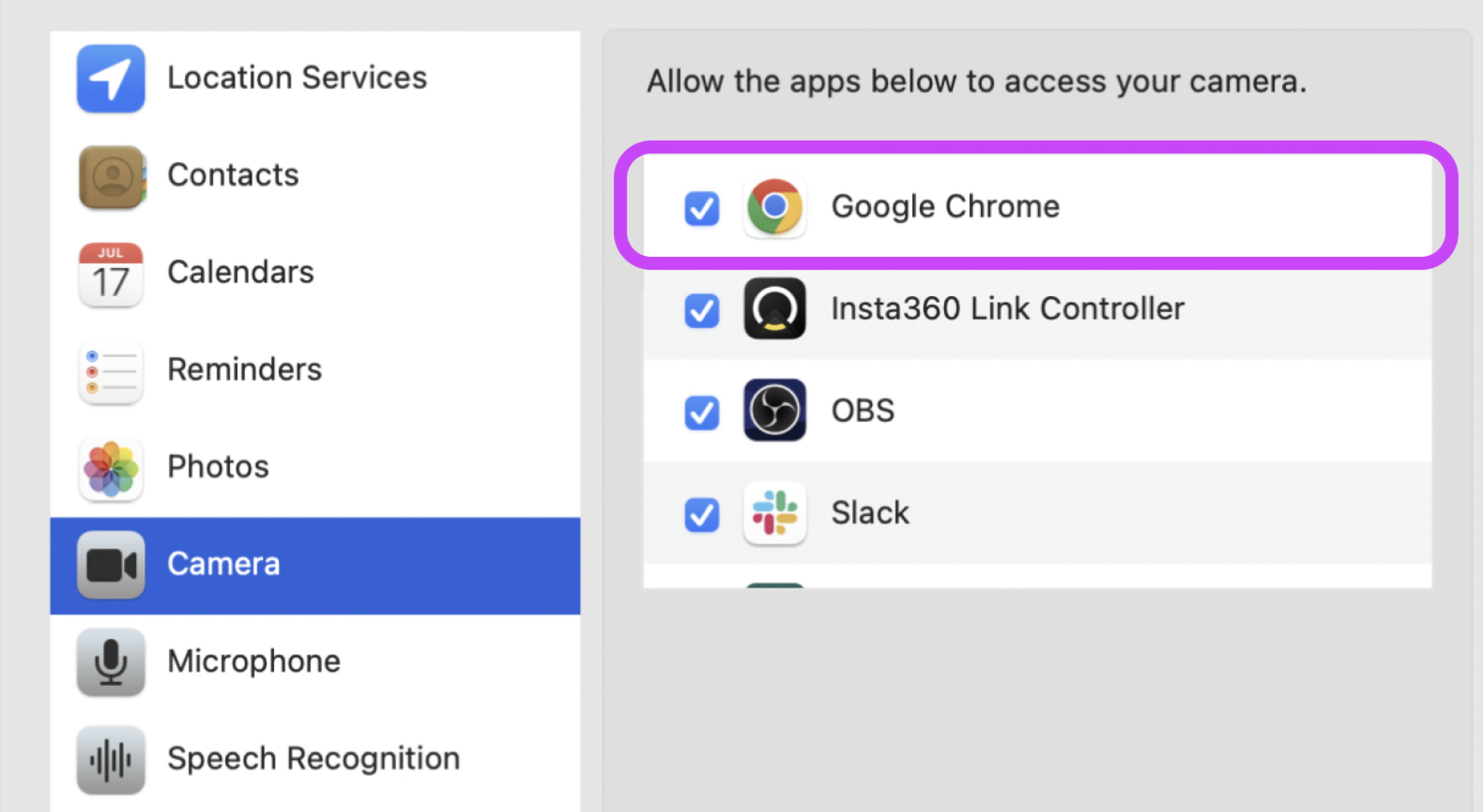Open the Calendars icon showing 17
Screen dimensions: 1483x812
click(110, 274)
